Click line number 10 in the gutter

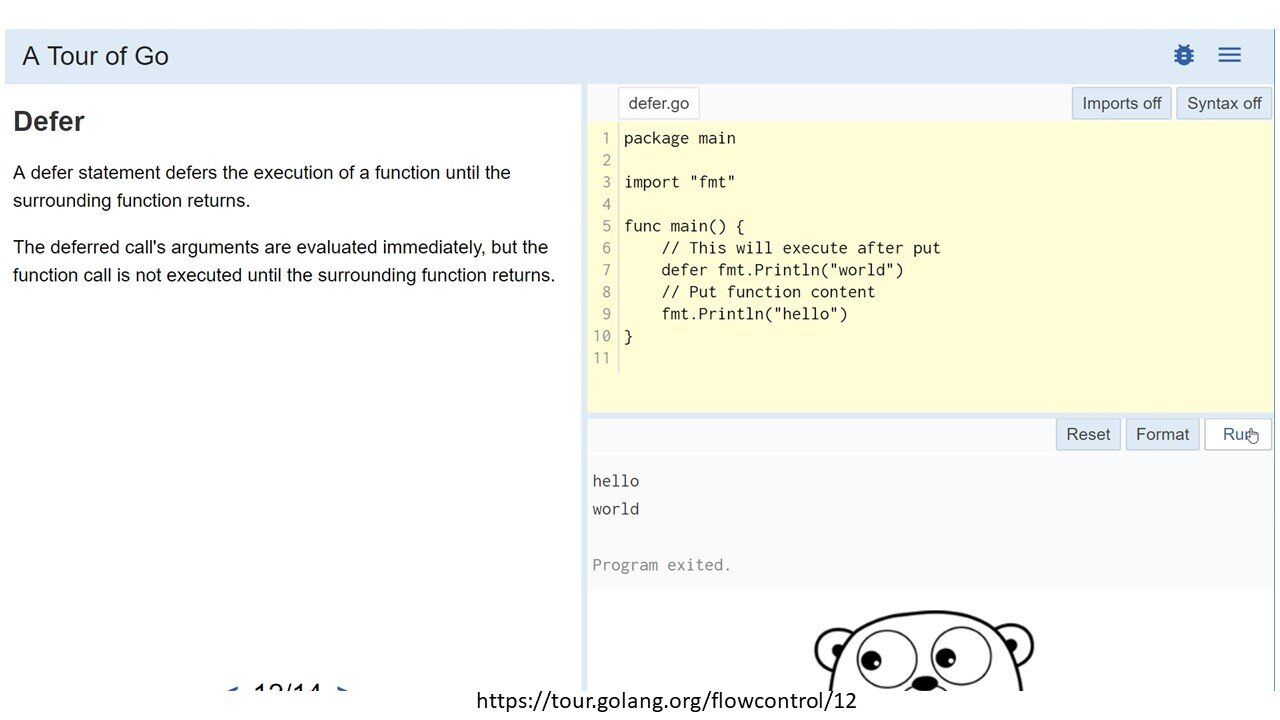coord(601,336)
